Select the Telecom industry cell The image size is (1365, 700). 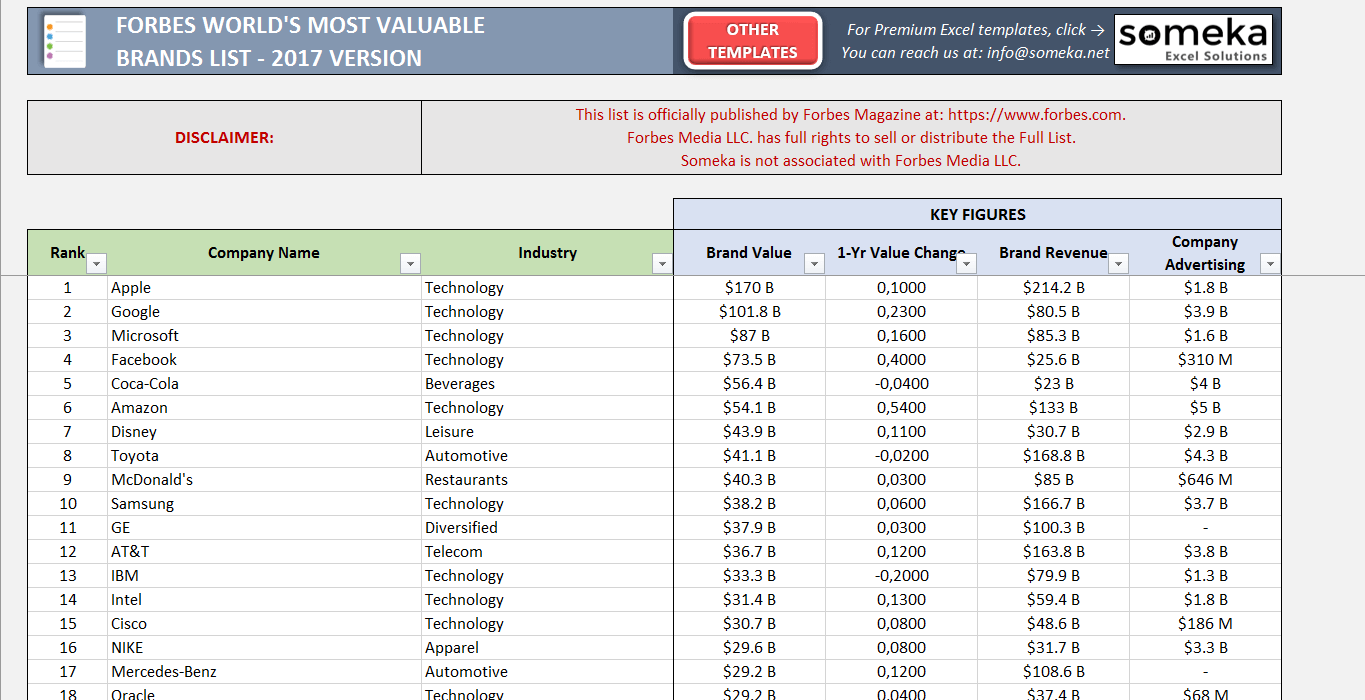click(x=547, y=552)
